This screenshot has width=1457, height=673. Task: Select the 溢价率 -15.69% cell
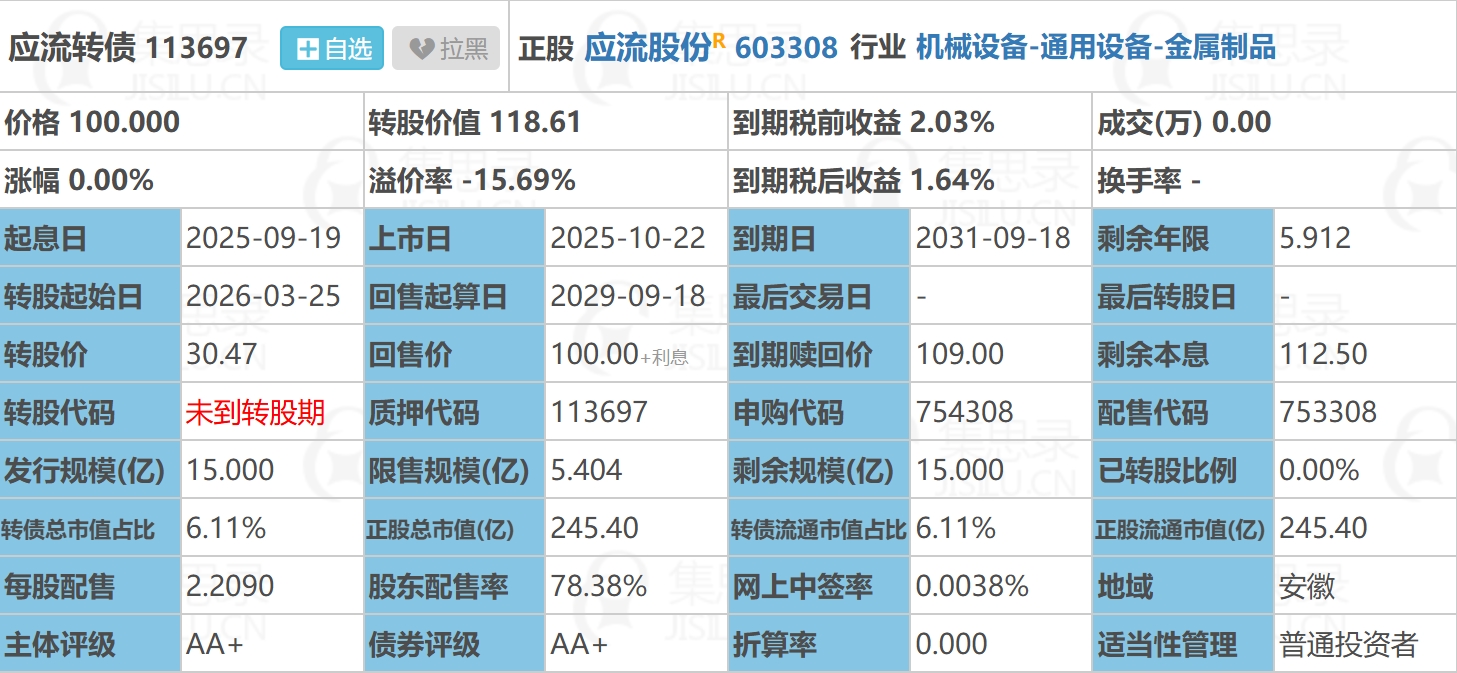(546, 180)
